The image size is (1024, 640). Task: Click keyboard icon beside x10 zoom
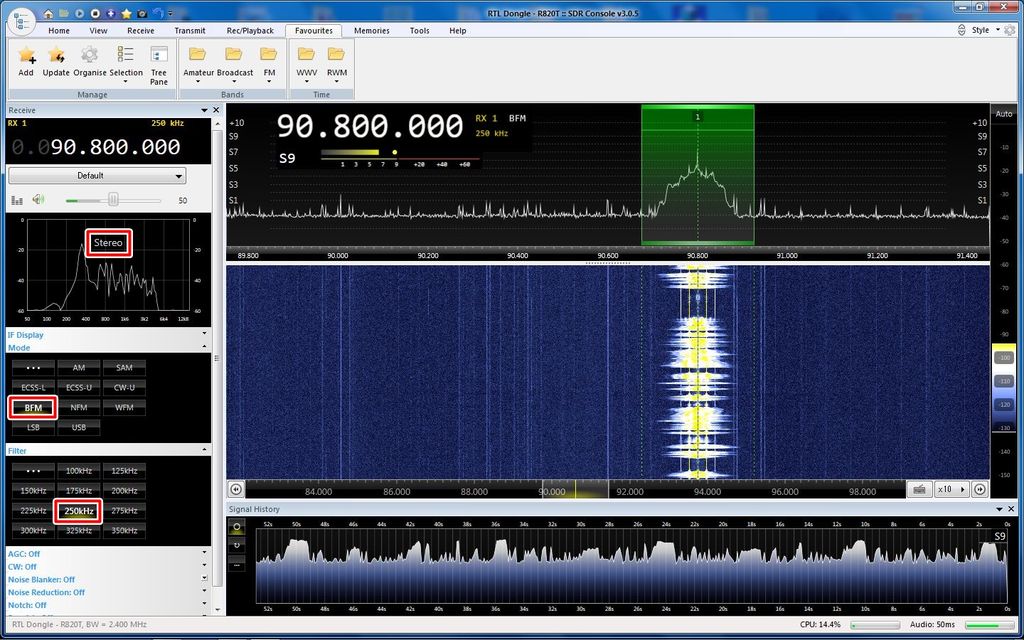point(920,489)
